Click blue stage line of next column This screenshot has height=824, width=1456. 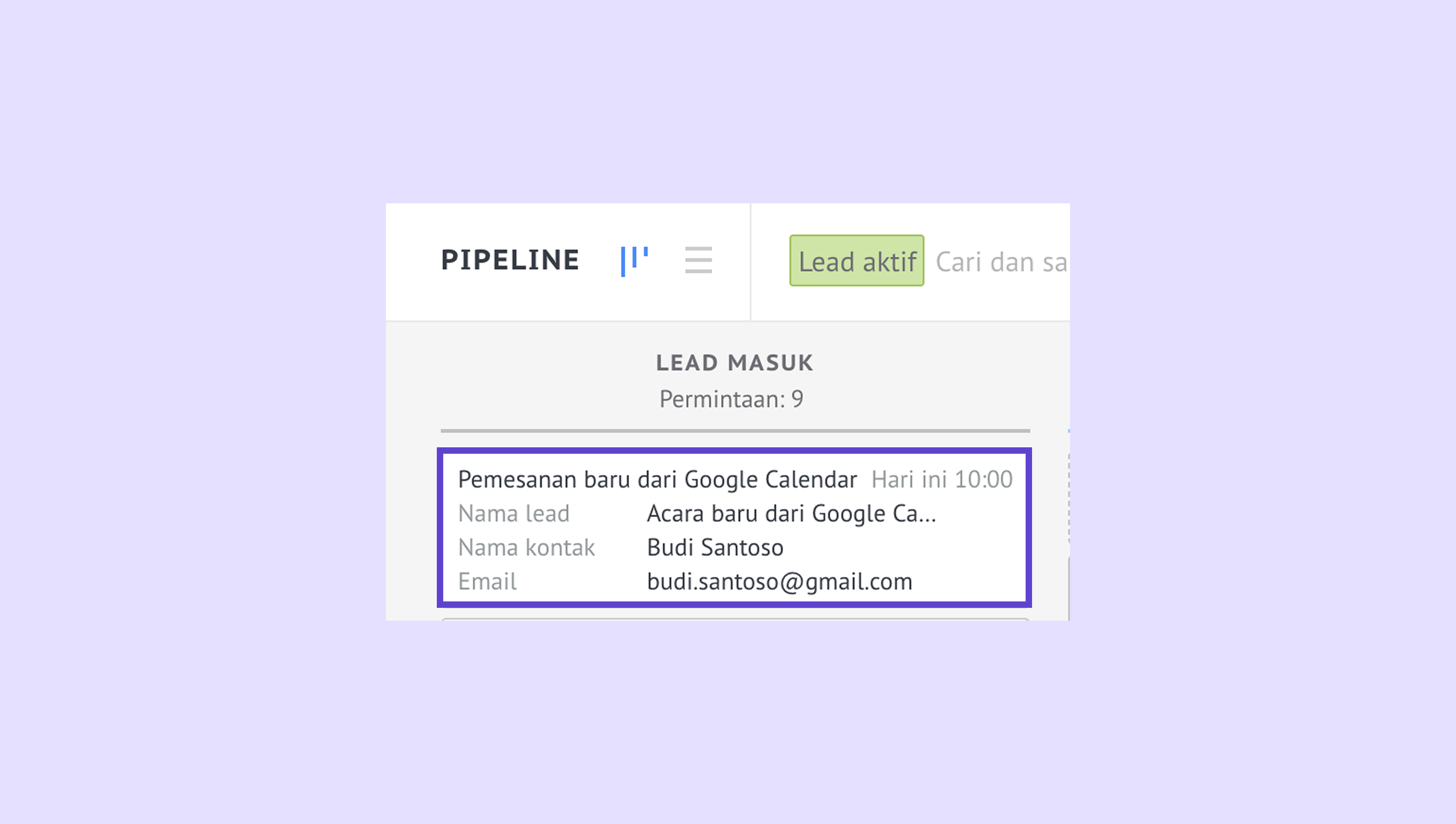click(1068, 431)
